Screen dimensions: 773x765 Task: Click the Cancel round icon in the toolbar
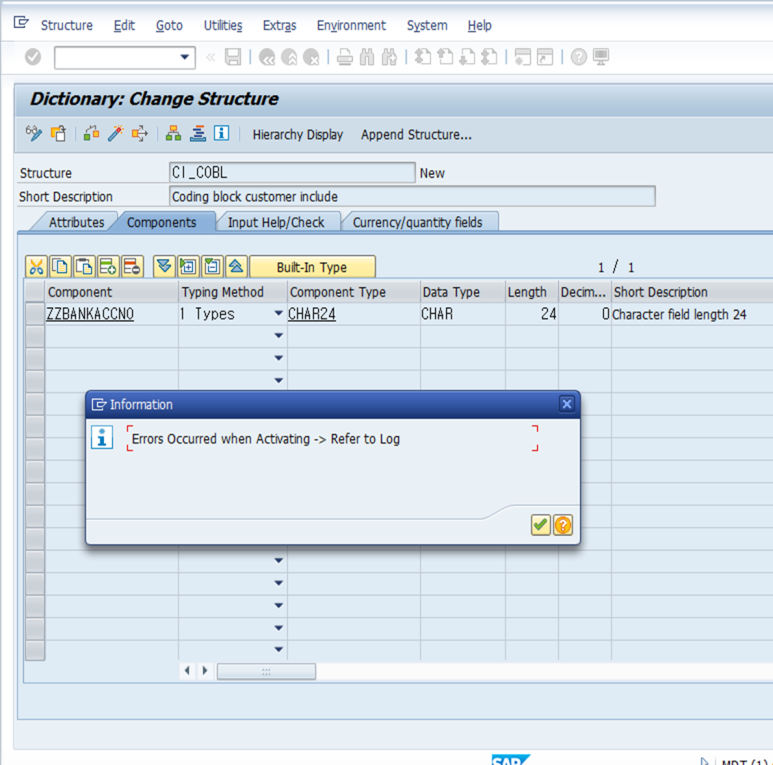click(311, 58)
